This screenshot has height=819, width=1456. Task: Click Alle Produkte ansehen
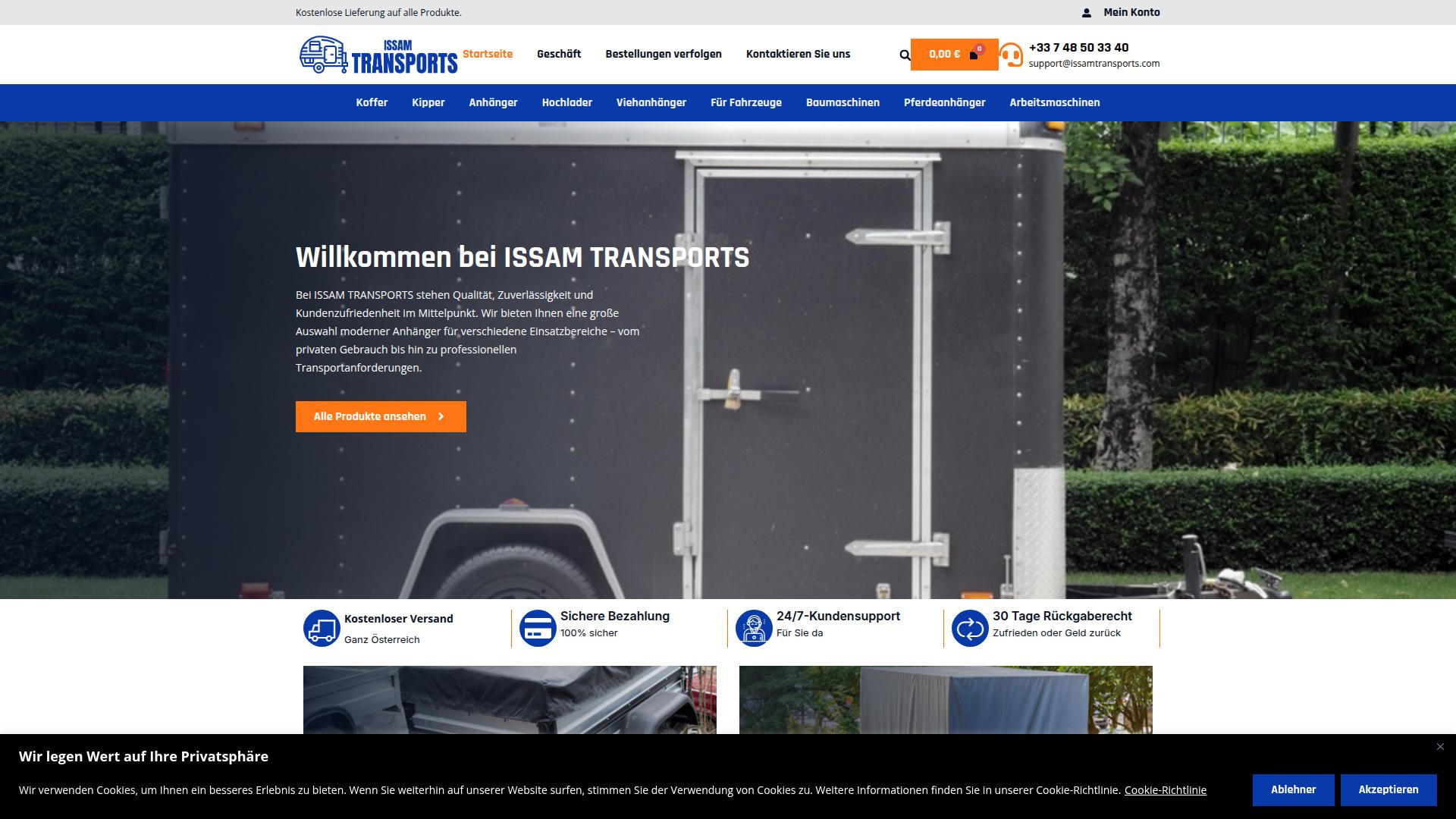381,416
